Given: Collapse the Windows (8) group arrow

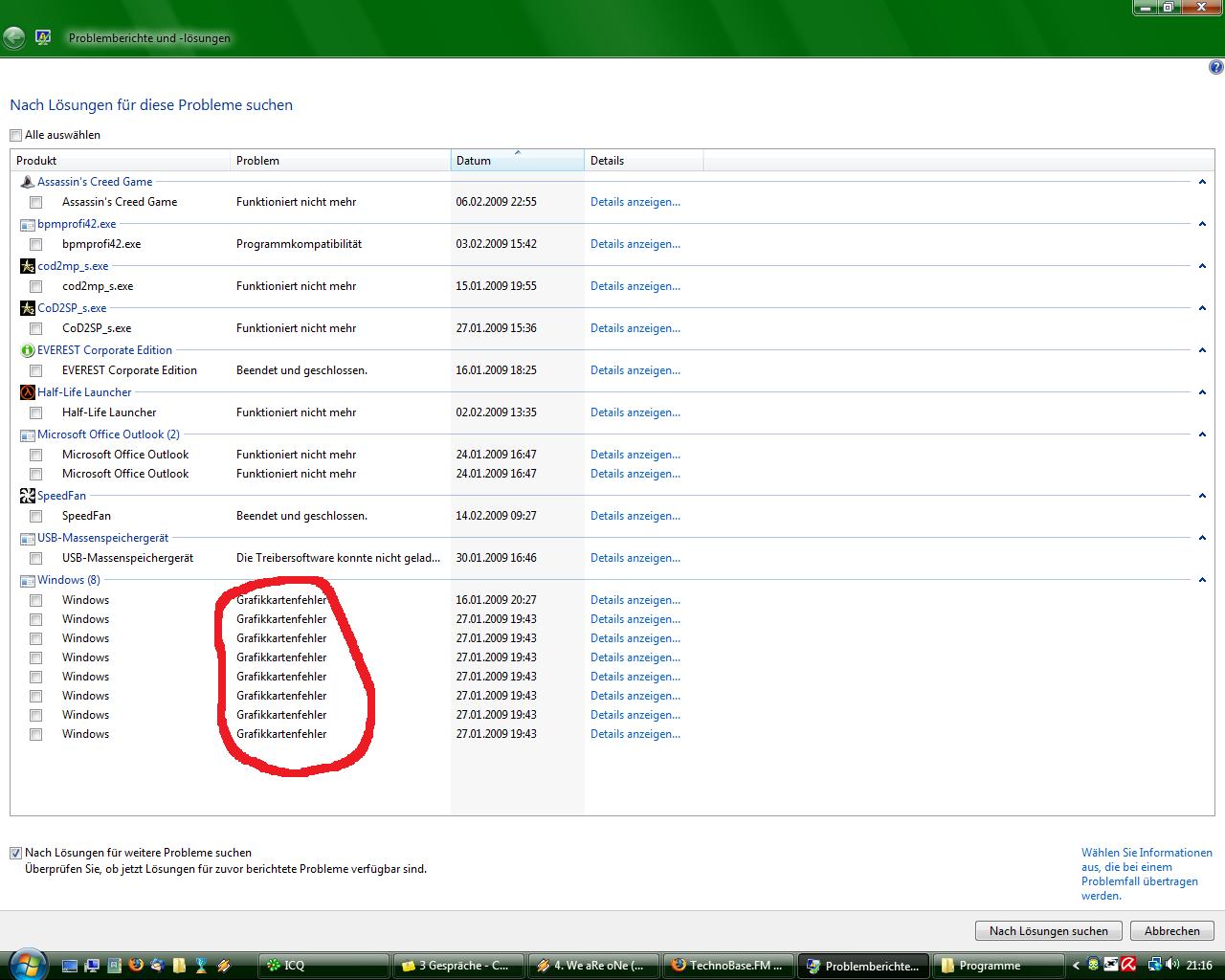Looking at the screenshot, I should tap(1202, 580).
